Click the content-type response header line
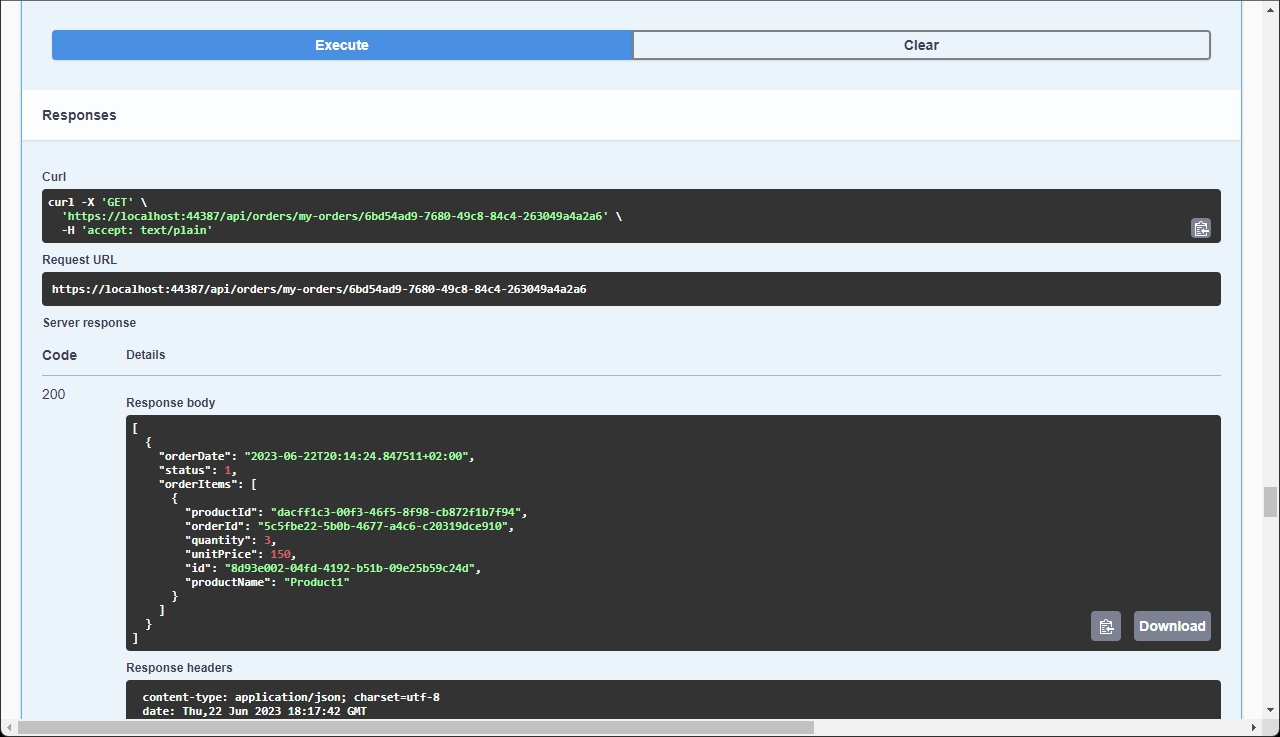1280x737 pixels. coord(291,697)
